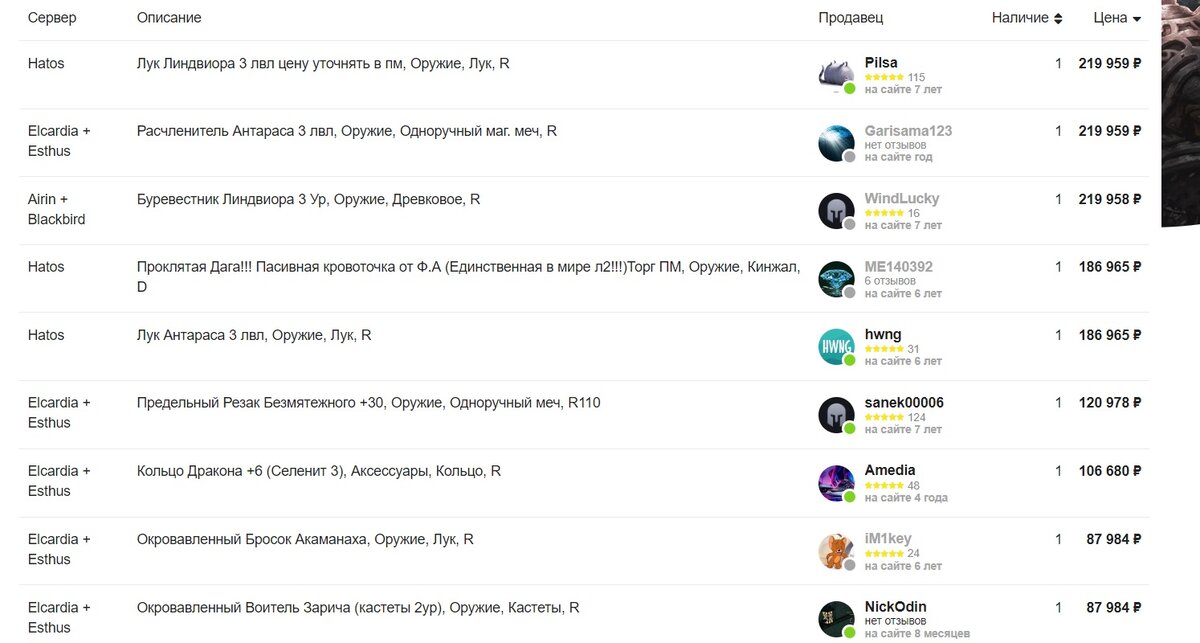This screenshot has height=643, width=1200.
Task: Click iM1key's cartoon fox avatar
Action: point(836,551)
